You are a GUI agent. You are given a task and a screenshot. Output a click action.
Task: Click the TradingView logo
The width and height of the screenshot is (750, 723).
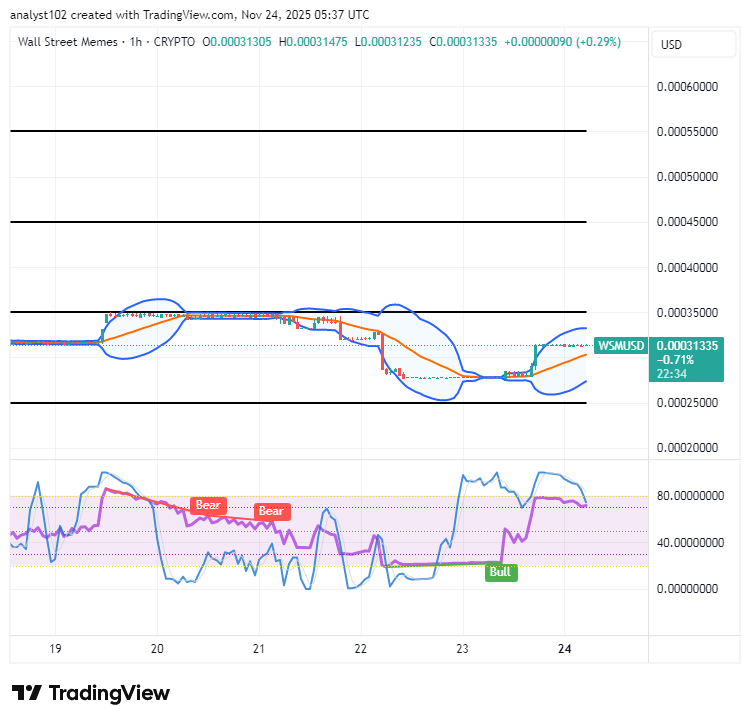(x=90, y=693)
